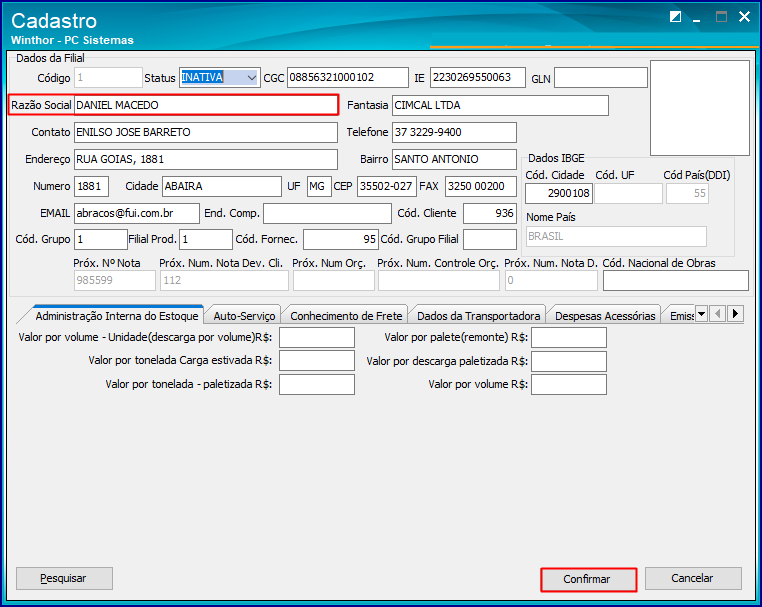
Task: Click the Cód. Grupo Filial empty field
Action: [x=489, y=240]
